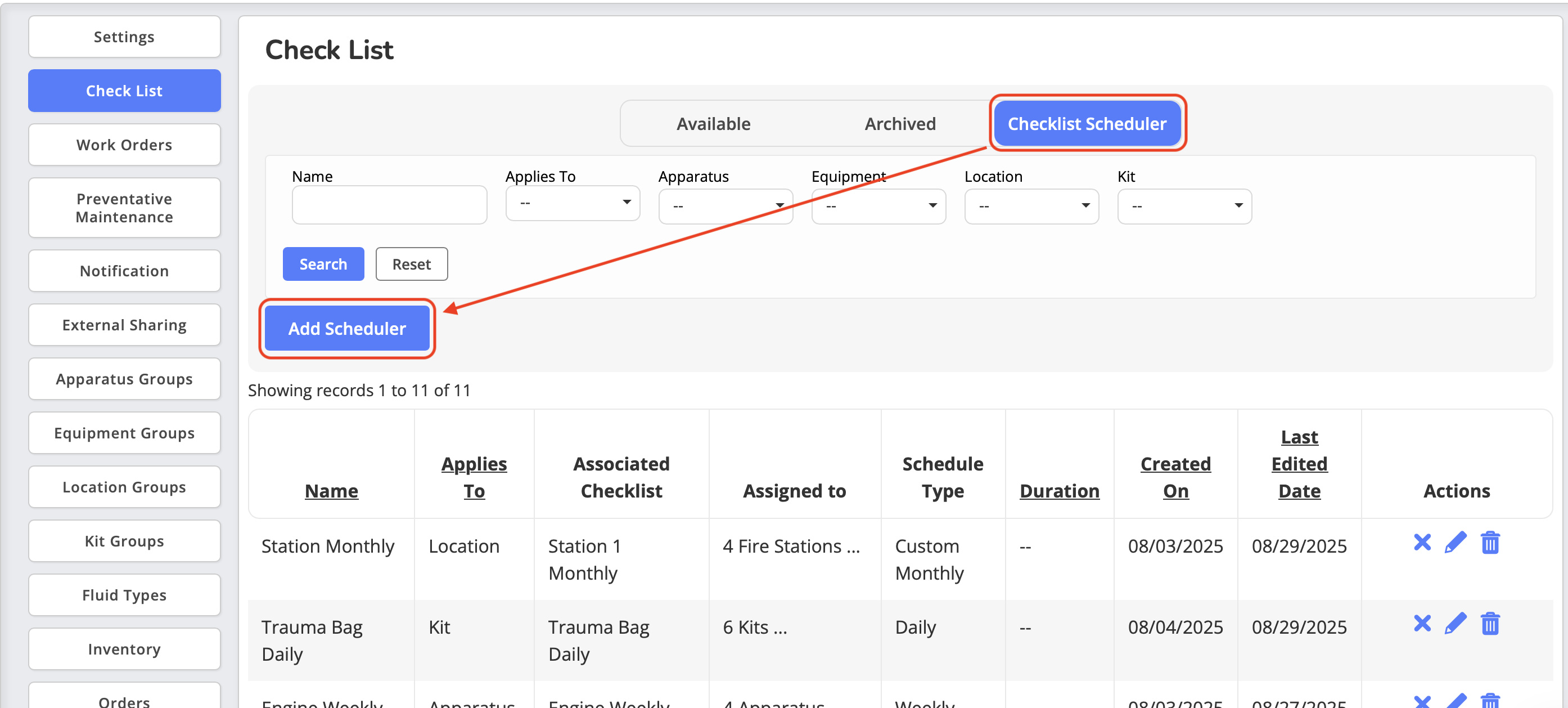This screenshot has width=1568, height=708.
Task: Open Work Orders in the sidebar
Action: (x=124, y=145)
